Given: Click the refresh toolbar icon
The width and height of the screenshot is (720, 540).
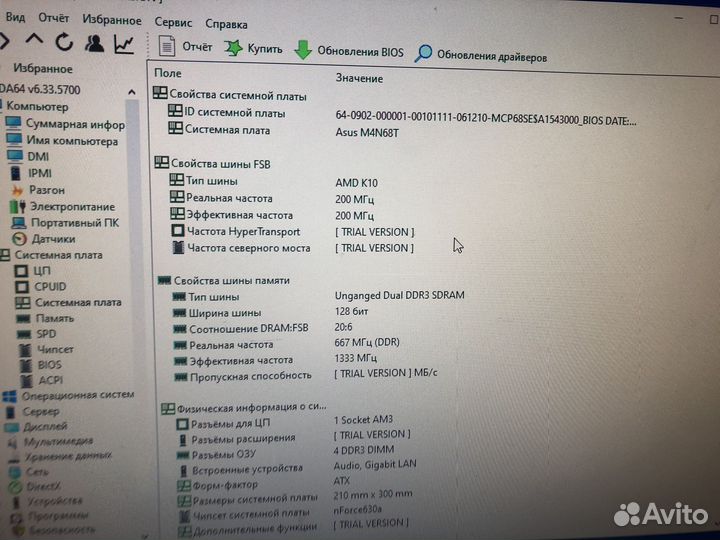Looking at the screenshot, I should (64, 42).
